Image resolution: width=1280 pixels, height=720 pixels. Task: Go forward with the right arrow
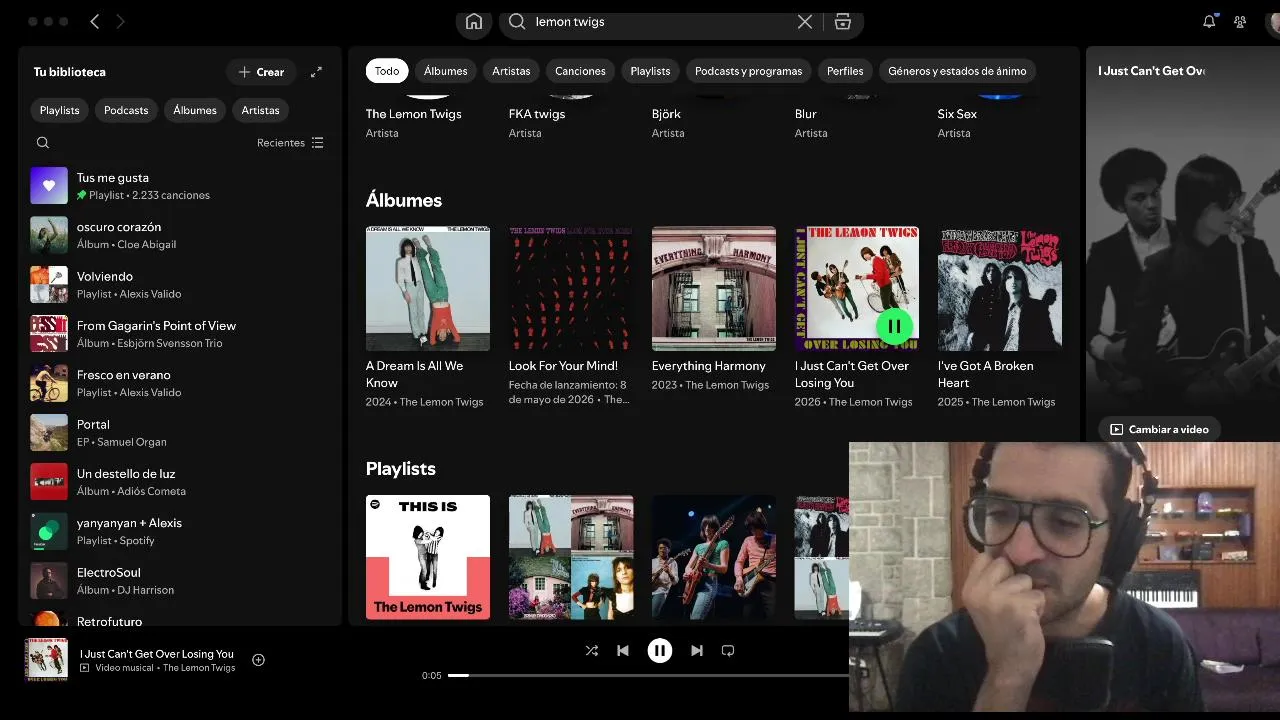120,21
